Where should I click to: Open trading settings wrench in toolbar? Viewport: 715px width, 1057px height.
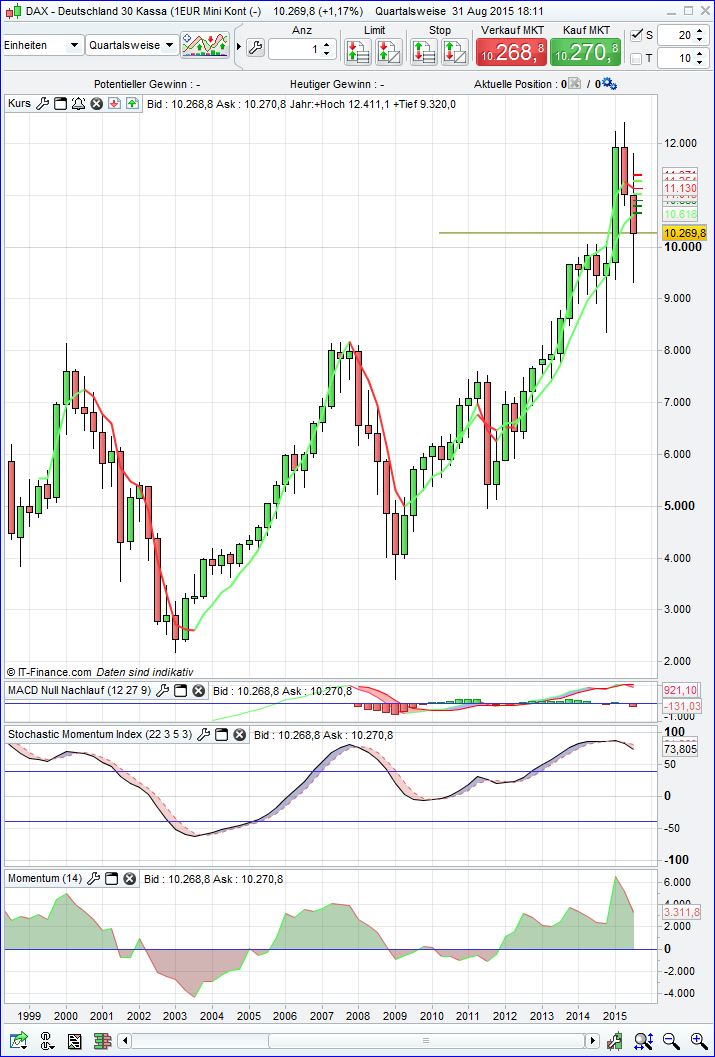[x=255, y=47]
